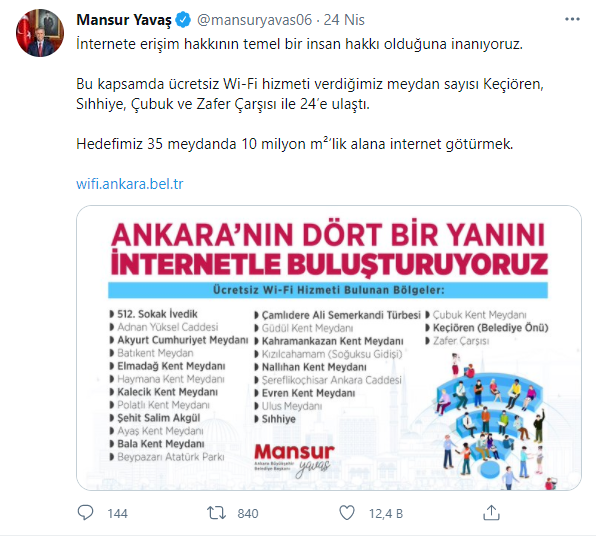Open Mansur Yavaş profile avatar
The width and height of the screenshot is (596, 536).
tap(40, 33)
